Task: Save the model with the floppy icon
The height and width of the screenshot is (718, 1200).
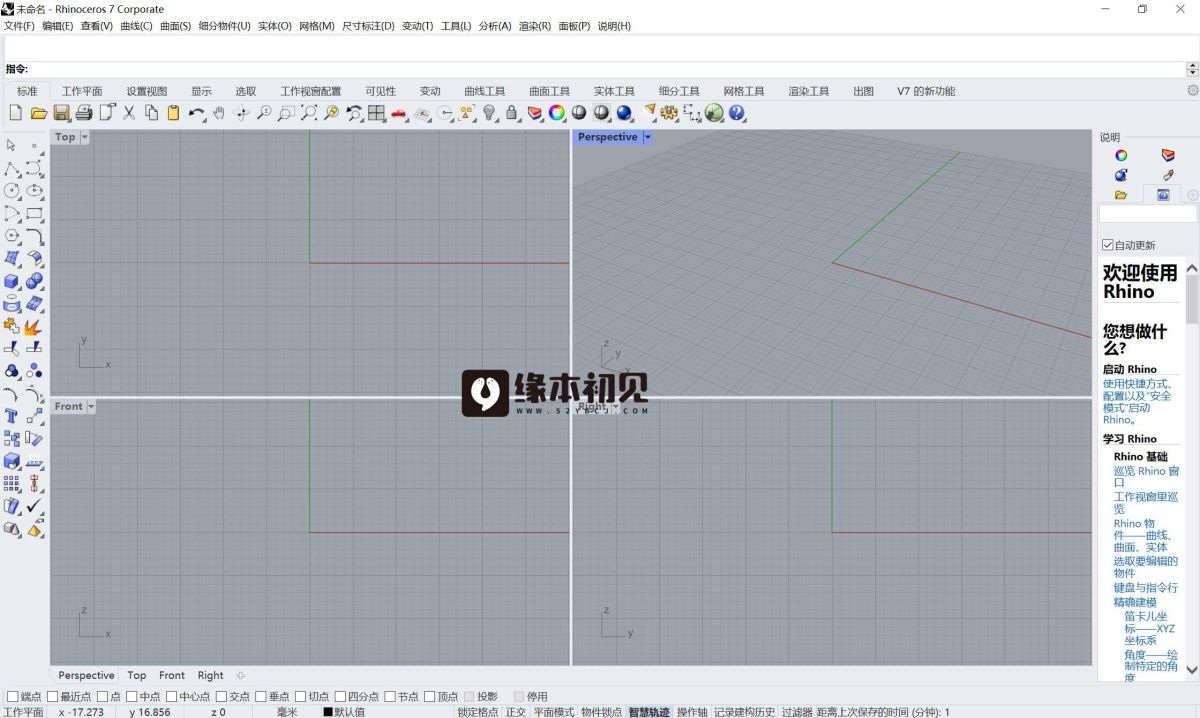Action: [x=62, y=113]
